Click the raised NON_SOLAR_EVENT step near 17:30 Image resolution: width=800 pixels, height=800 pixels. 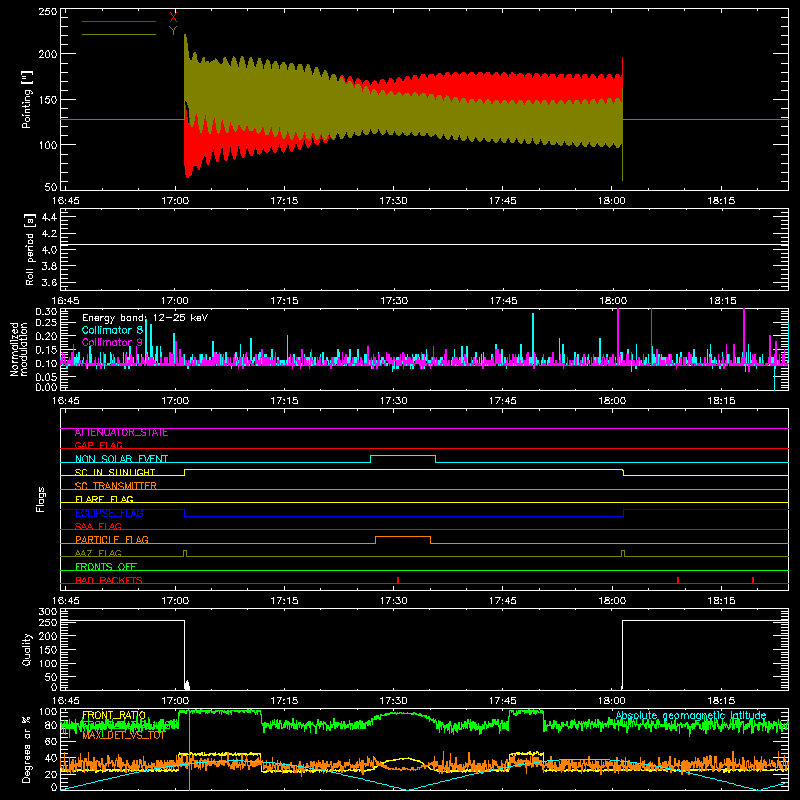pyautogui.click(x=403, y=455)
